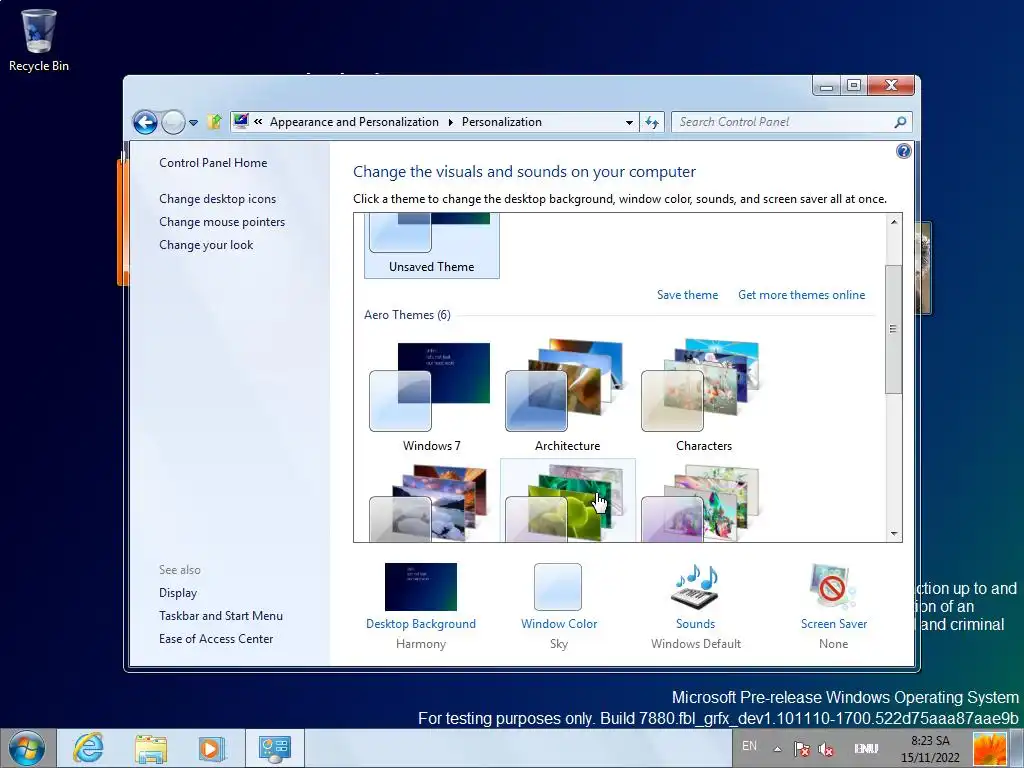
Task: Click 'Aero Themes (6)' group header
Action: click(407, 315)
